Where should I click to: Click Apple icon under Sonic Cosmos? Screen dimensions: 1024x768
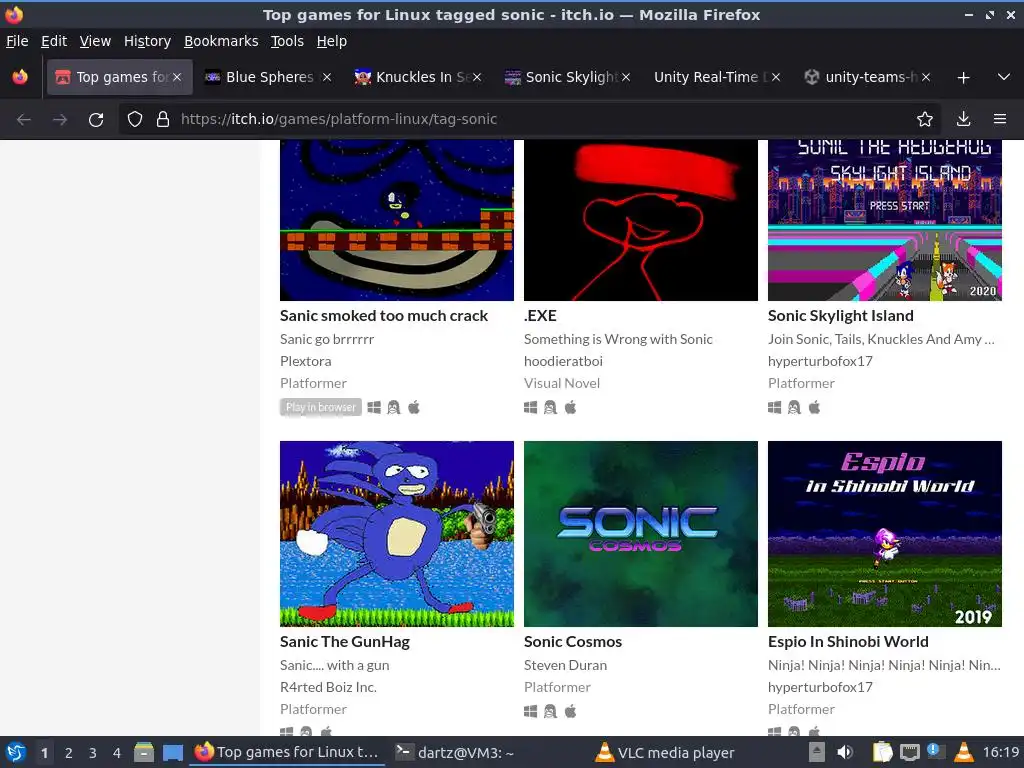571,711
